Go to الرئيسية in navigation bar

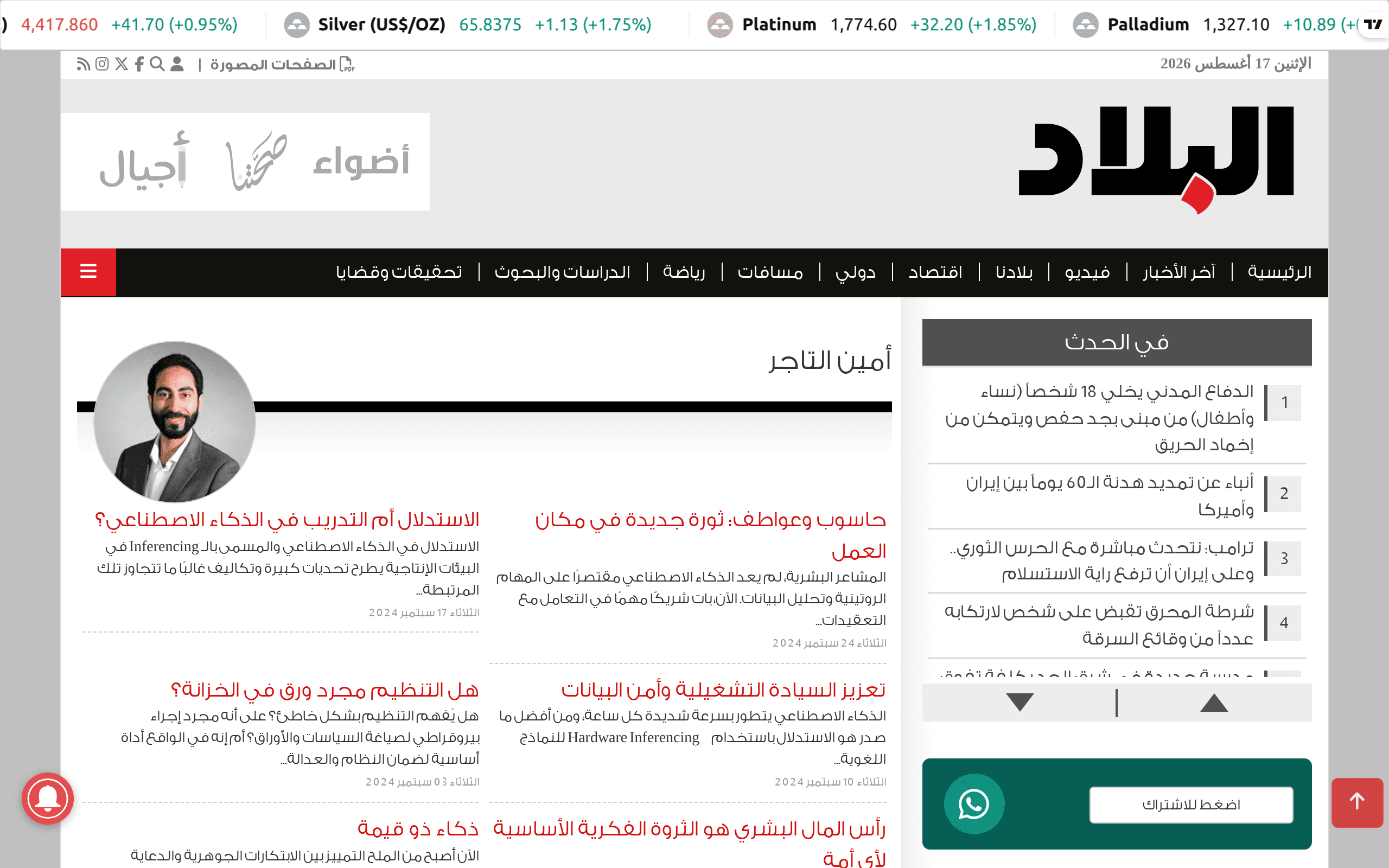pyautogui.click(x=1279, y=272)
